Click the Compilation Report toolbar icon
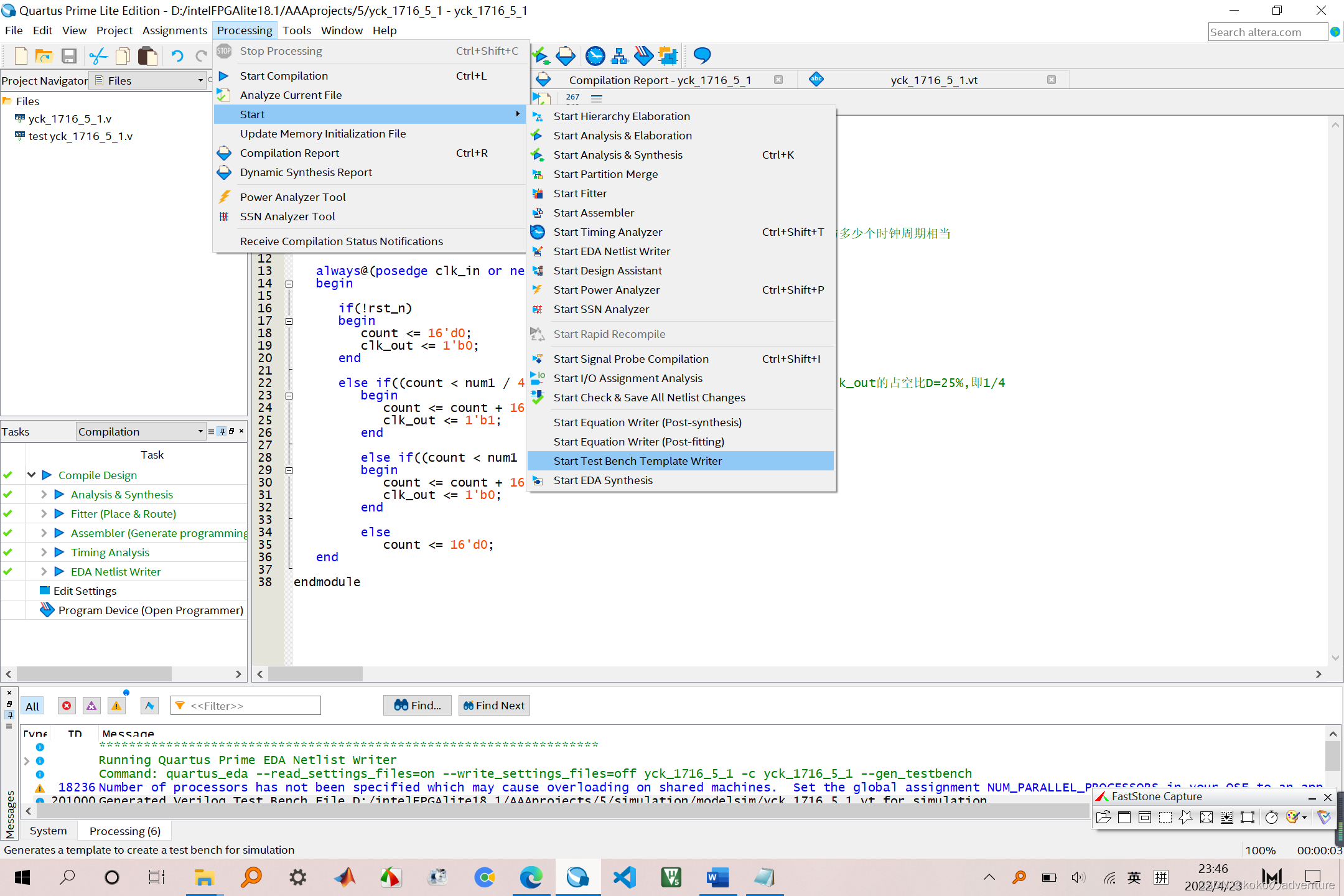The width and height of the screenshot is (1344, 896). tap(566, 56)
